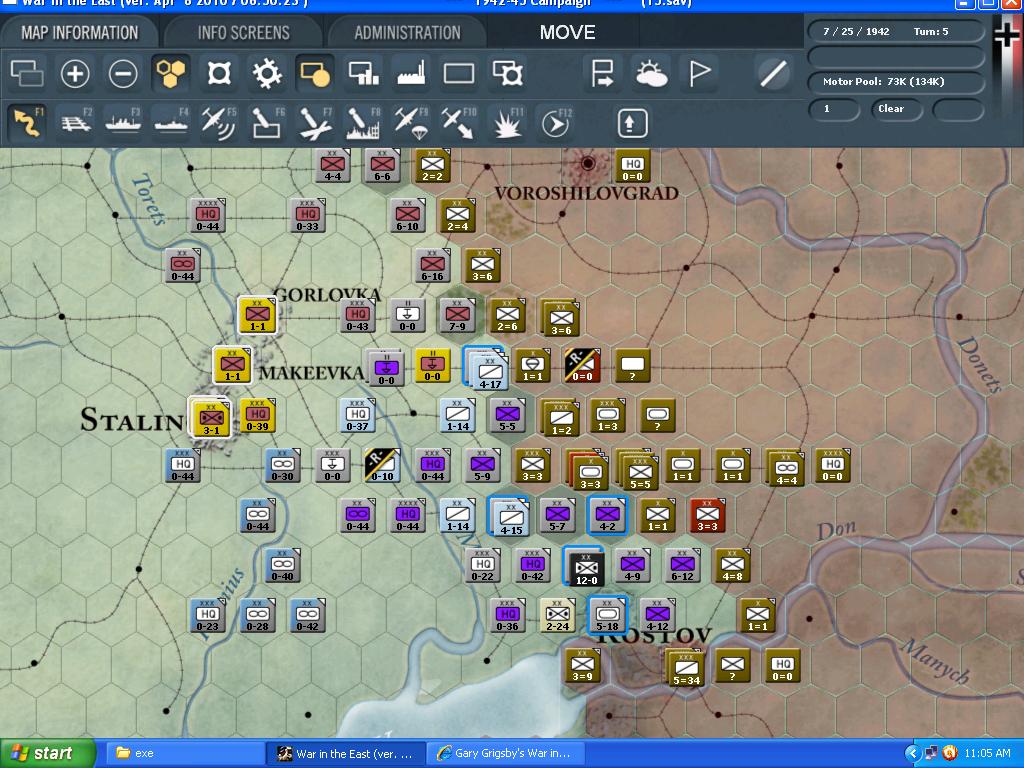The image size is (1024, 768).
Task: Select the F8 bomb city icon
Action: click(x=363, y=123)
